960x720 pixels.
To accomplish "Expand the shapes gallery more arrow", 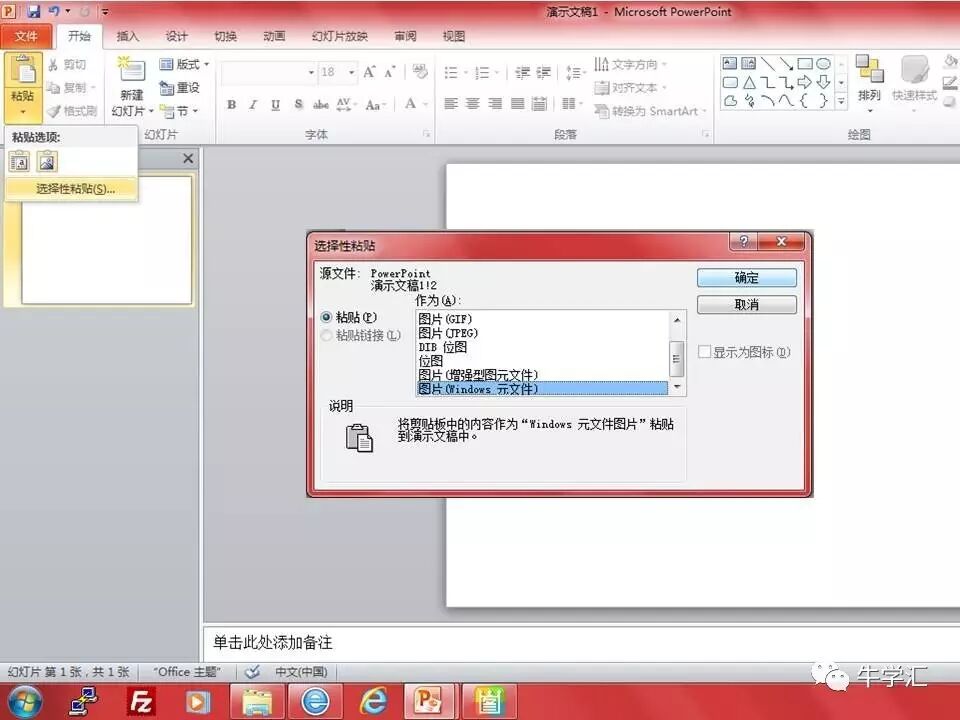I will coord(842,102).
